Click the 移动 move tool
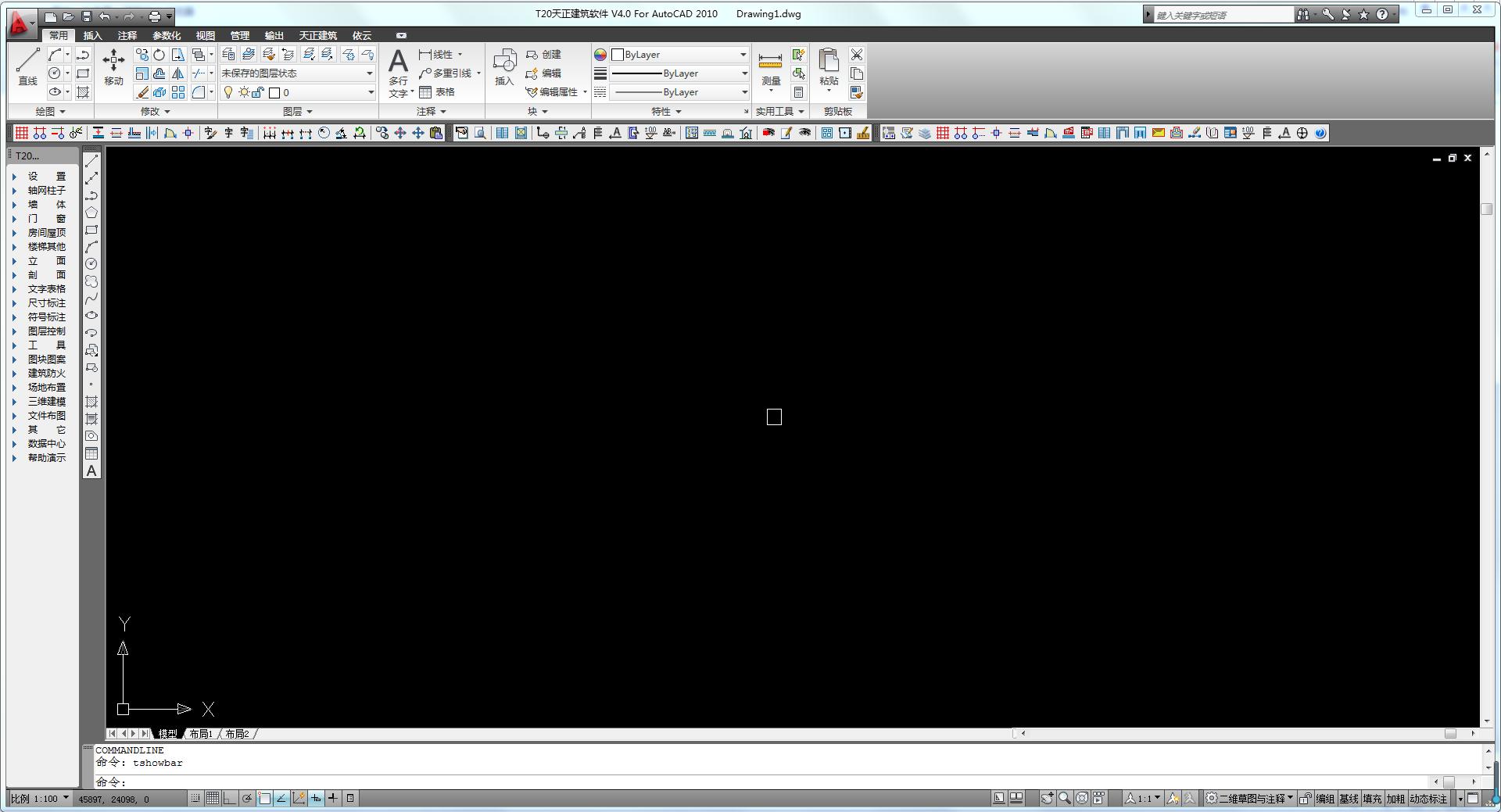1501x812 pixels. (114, 67)
